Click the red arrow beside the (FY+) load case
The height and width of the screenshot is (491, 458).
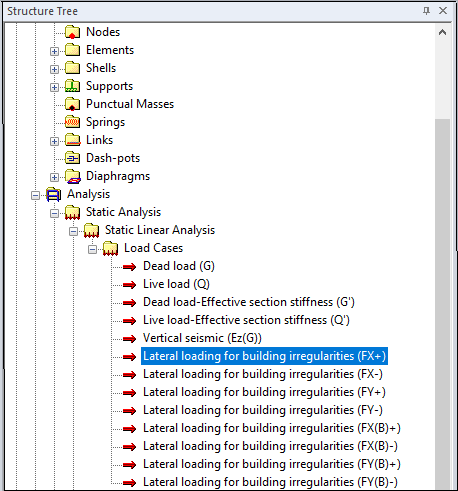(129, 393)
